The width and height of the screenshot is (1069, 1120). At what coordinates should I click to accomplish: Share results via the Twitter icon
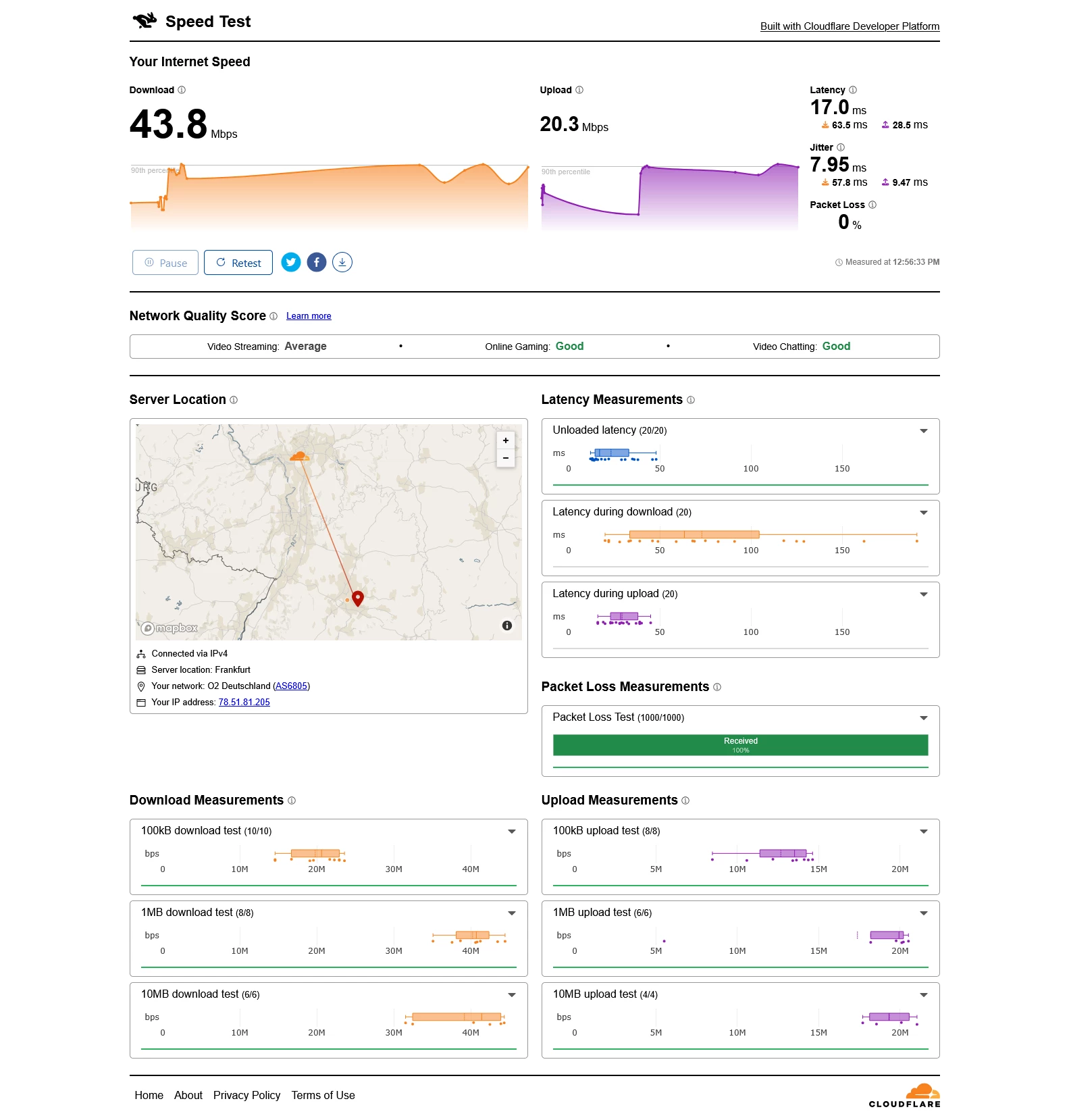click(291, 262)
